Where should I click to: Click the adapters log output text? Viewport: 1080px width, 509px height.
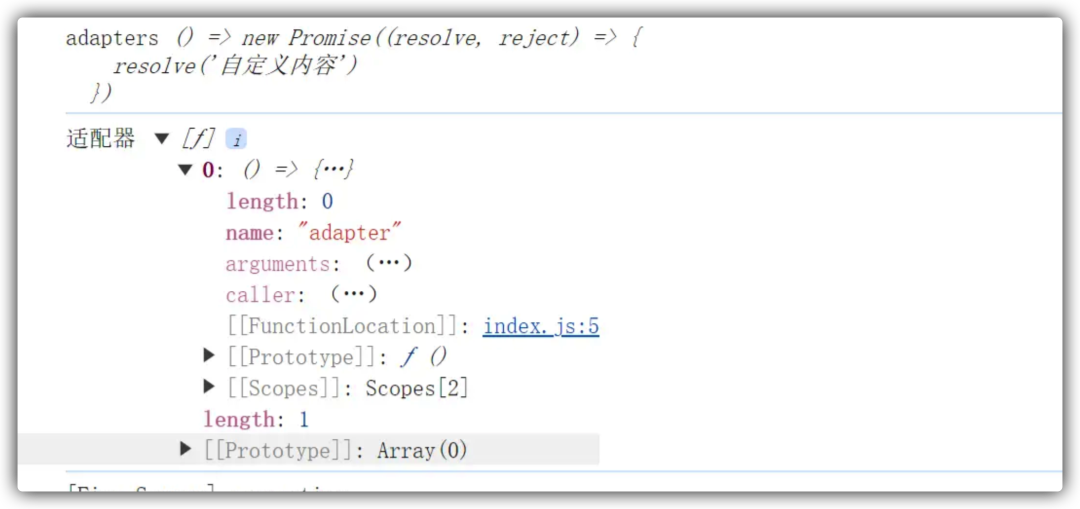(112, 38)
